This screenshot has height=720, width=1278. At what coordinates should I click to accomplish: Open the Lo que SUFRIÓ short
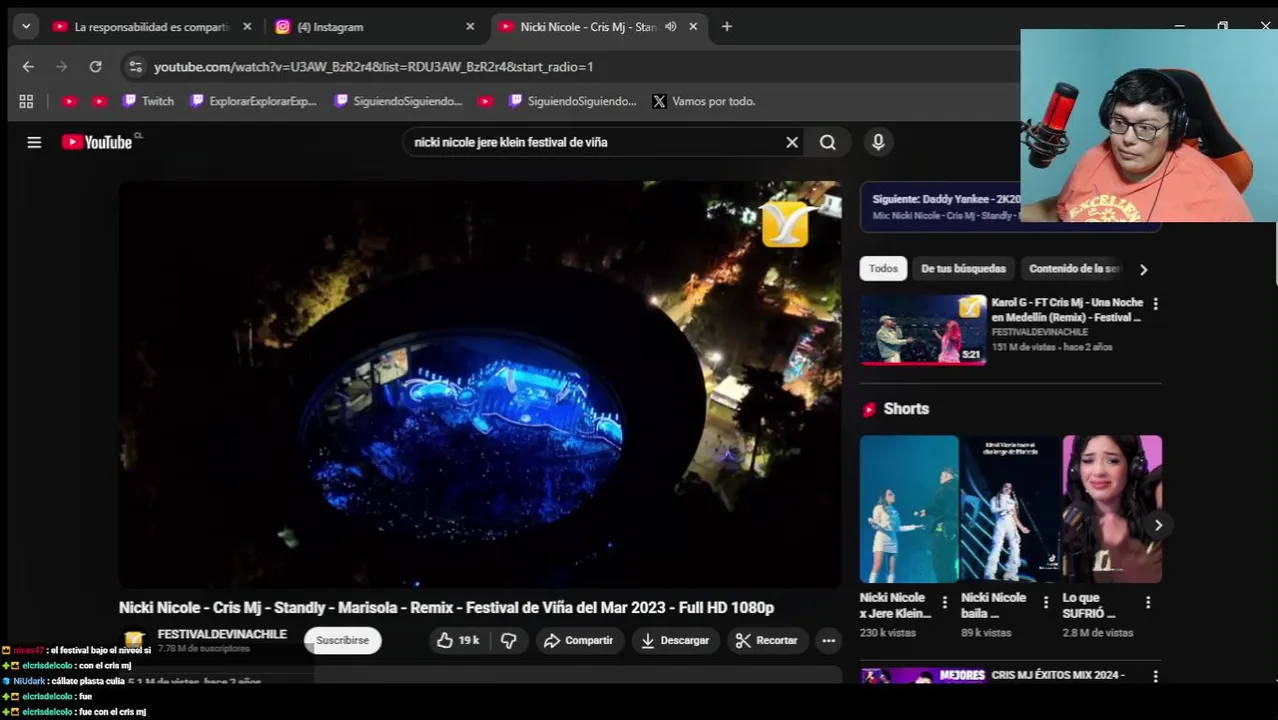click(1112, 509)
